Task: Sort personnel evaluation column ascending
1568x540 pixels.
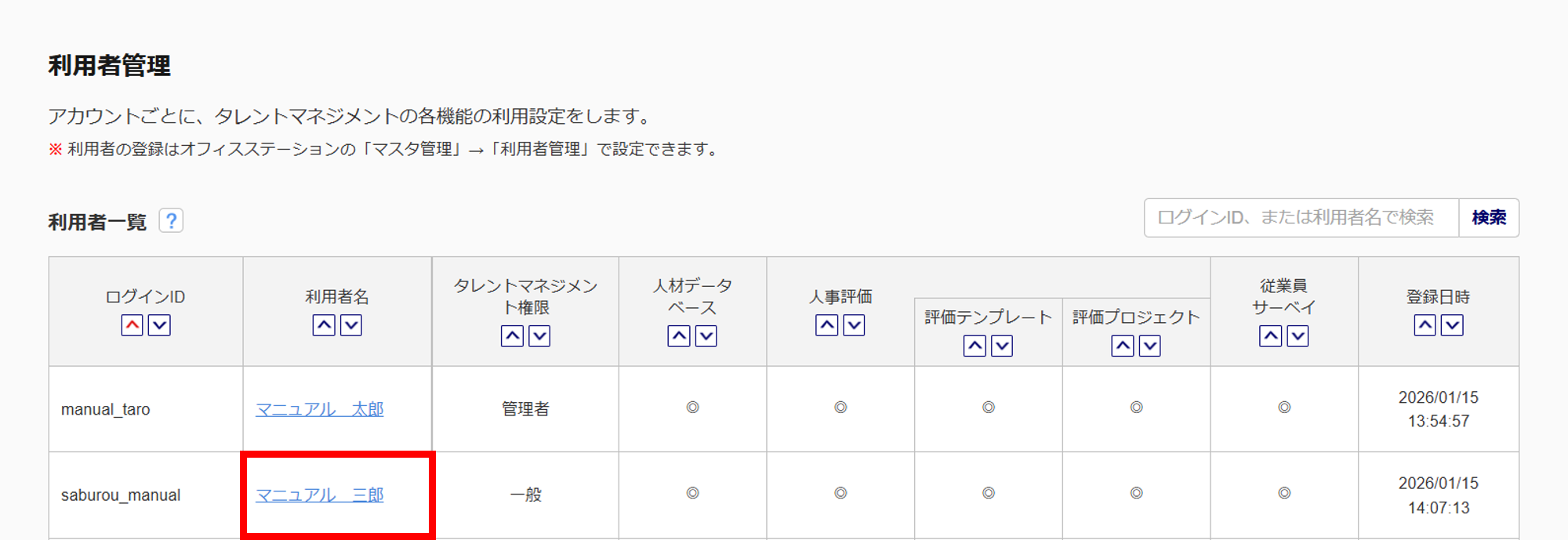Action: coord(826,325)
